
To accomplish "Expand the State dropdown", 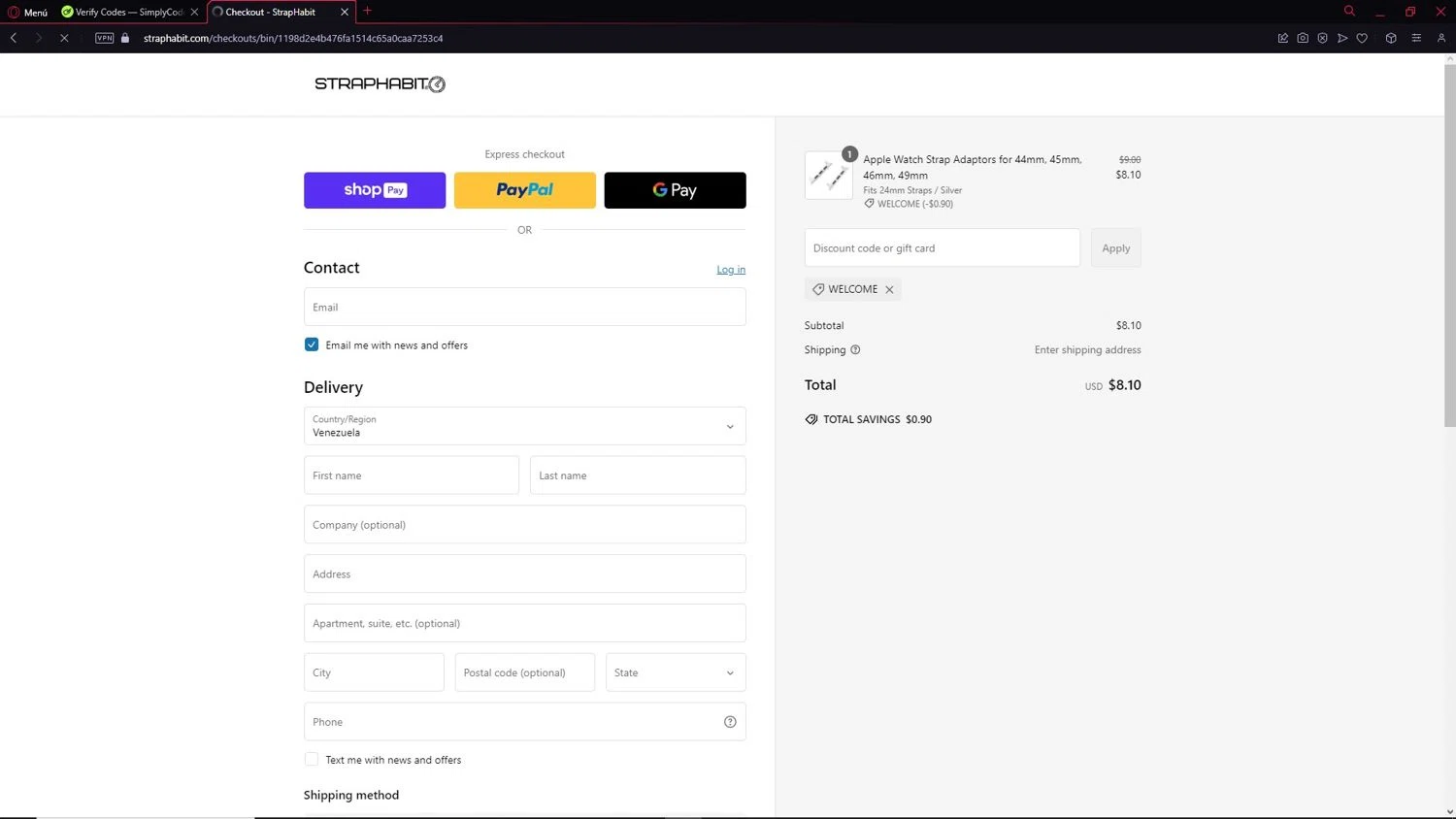I will [676, 672].
